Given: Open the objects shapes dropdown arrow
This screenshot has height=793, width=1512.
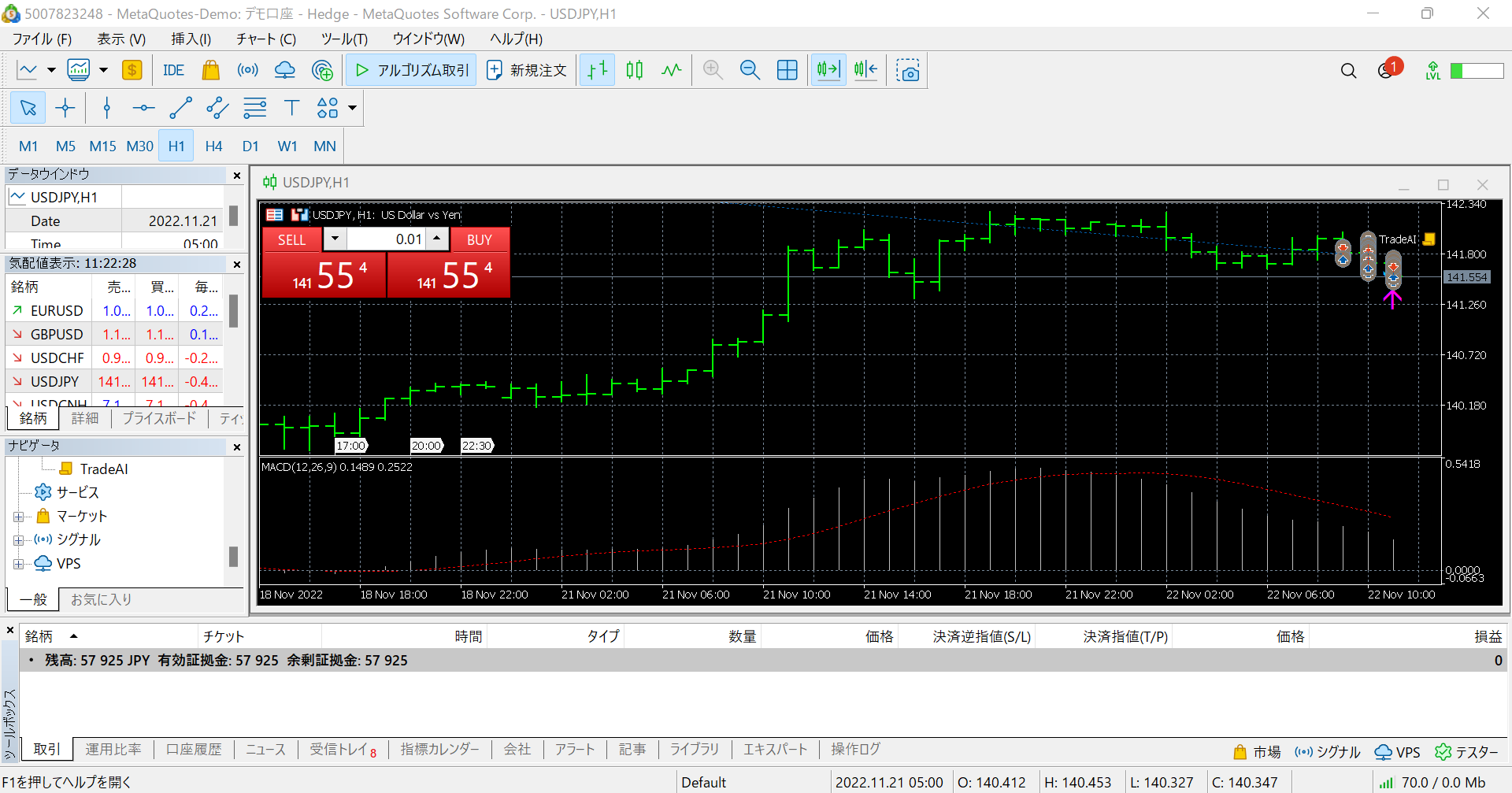Looking at the screenshot, I should click(x=352, y=108).
